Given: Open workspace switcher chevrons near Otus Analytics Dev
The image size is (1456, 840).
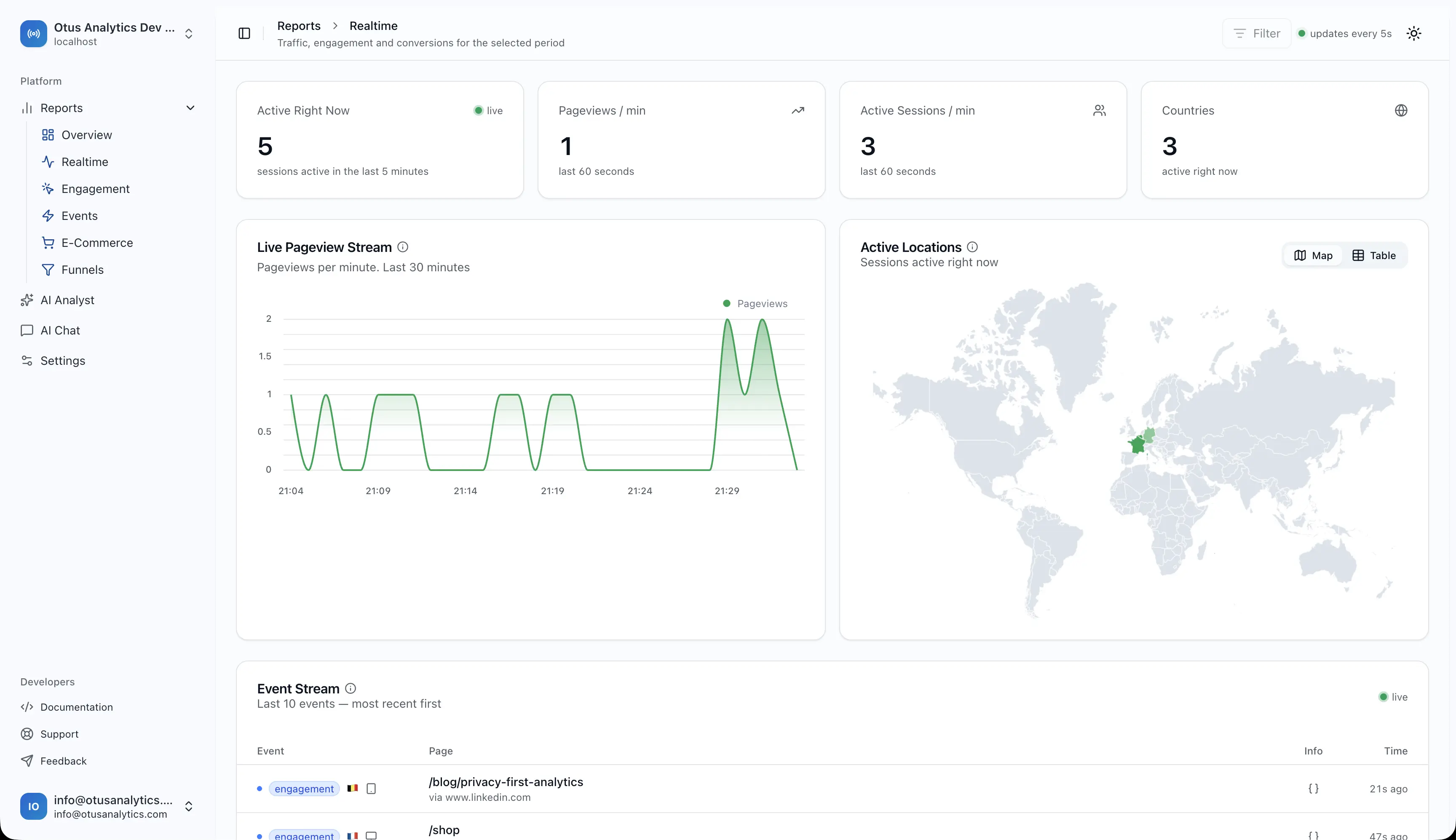Looking at the screenshot, I should pos(189,34).
